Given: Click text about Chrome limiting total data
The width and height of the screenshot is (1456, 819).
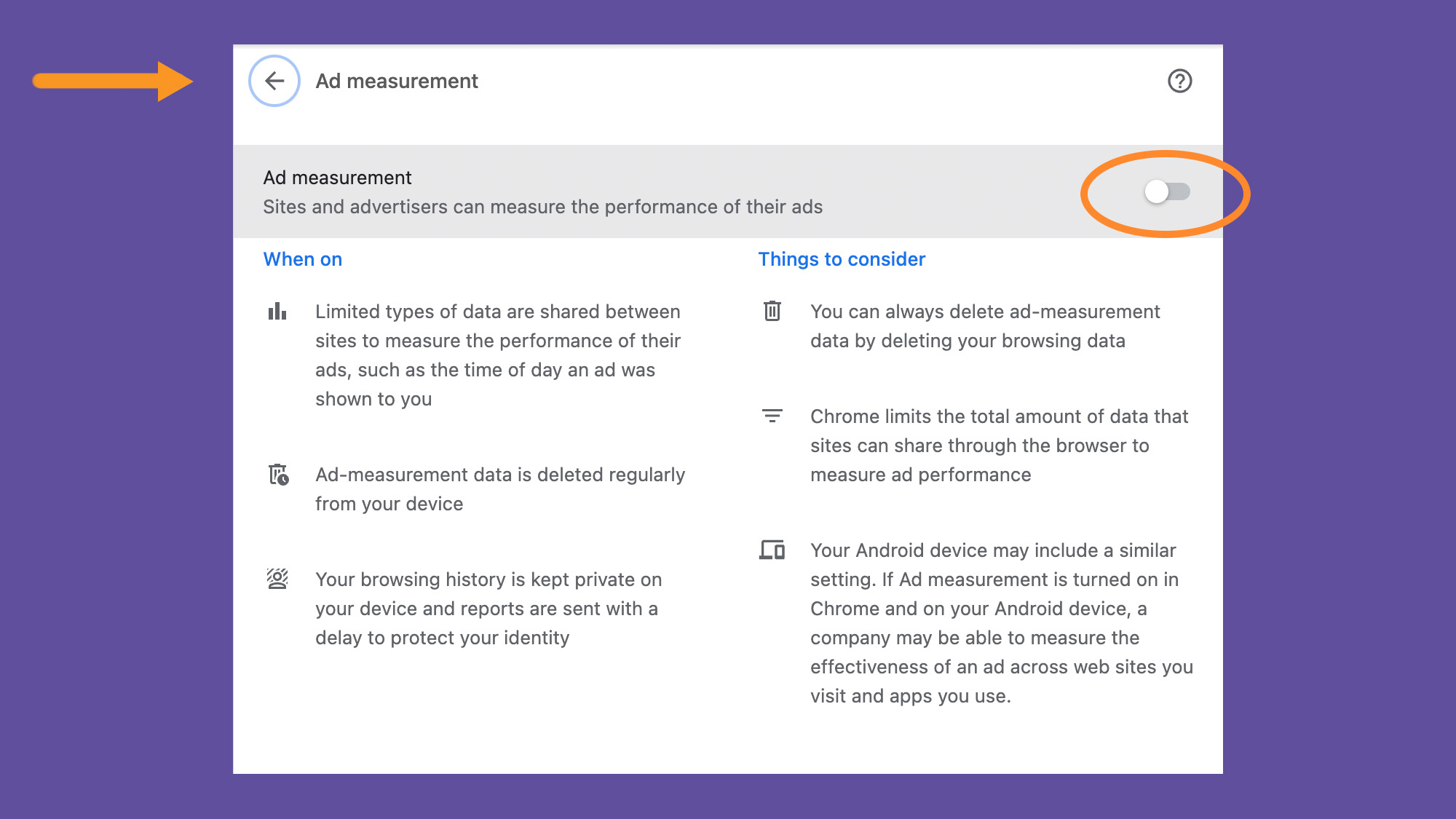Looking at the screenshot, I should click(x=999, y=446).
